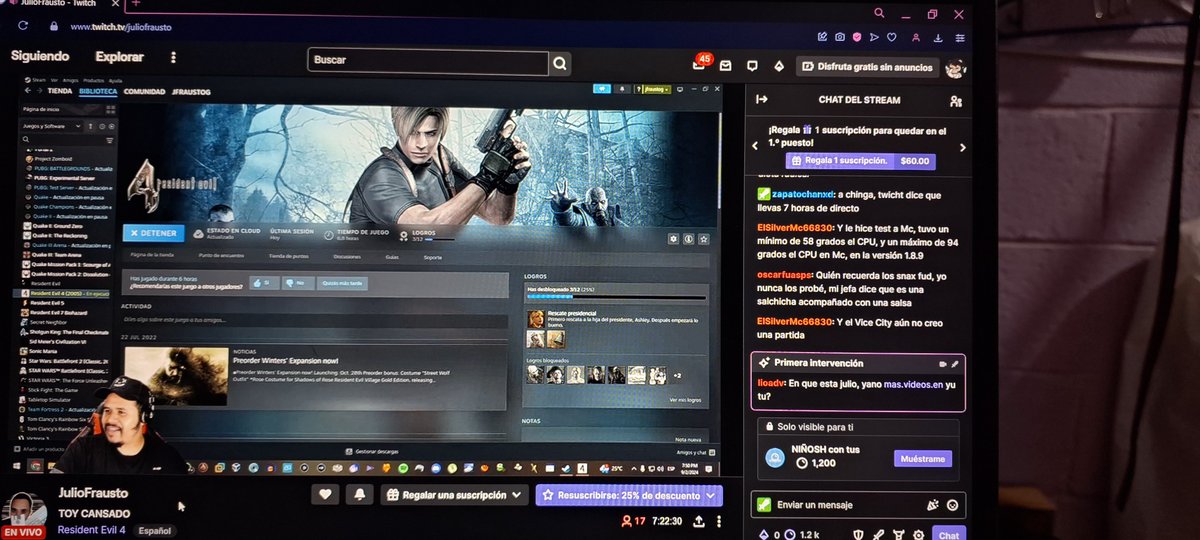The image size is (1200, 540).
Task: Open Regalar una suscripción dropdown
Action: (x=455, y=494)
